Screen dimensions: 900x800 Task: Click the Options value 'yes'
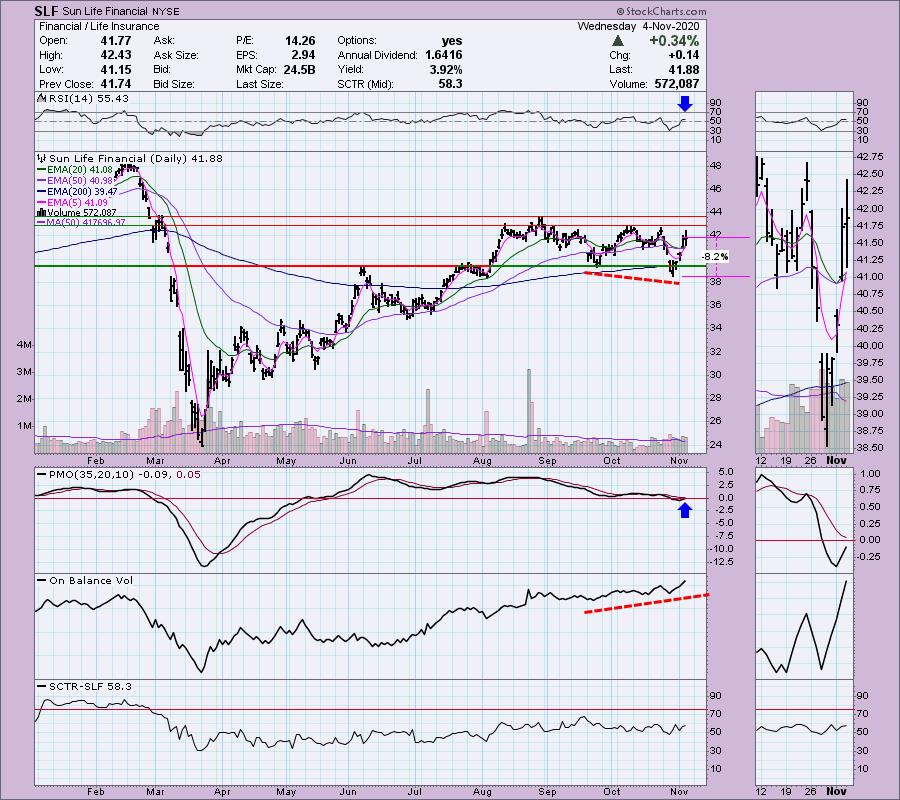452,41
